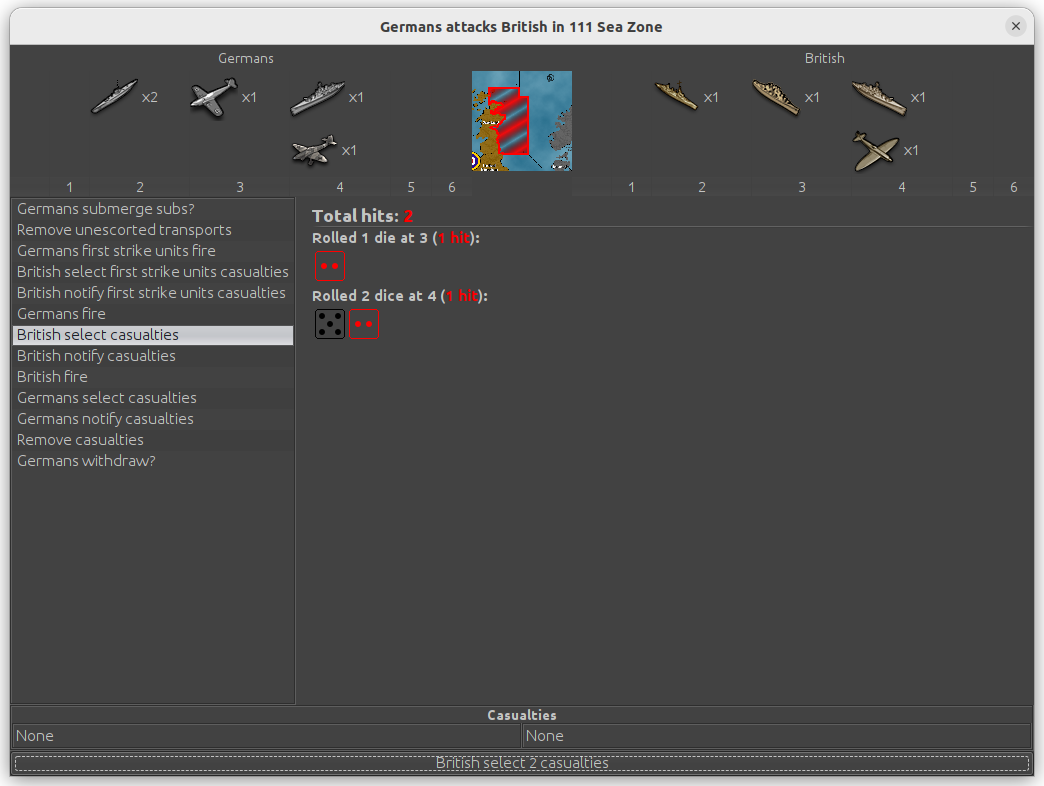Click the 111 Sea Zone map thumbnail
1044x786 pixels.
(522, 121)
